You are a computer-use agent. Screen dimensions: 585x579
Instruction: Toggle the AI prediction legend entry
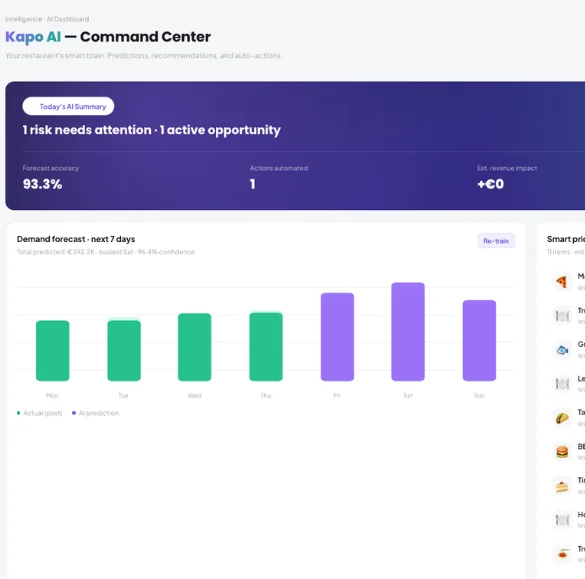pos(96,413)
